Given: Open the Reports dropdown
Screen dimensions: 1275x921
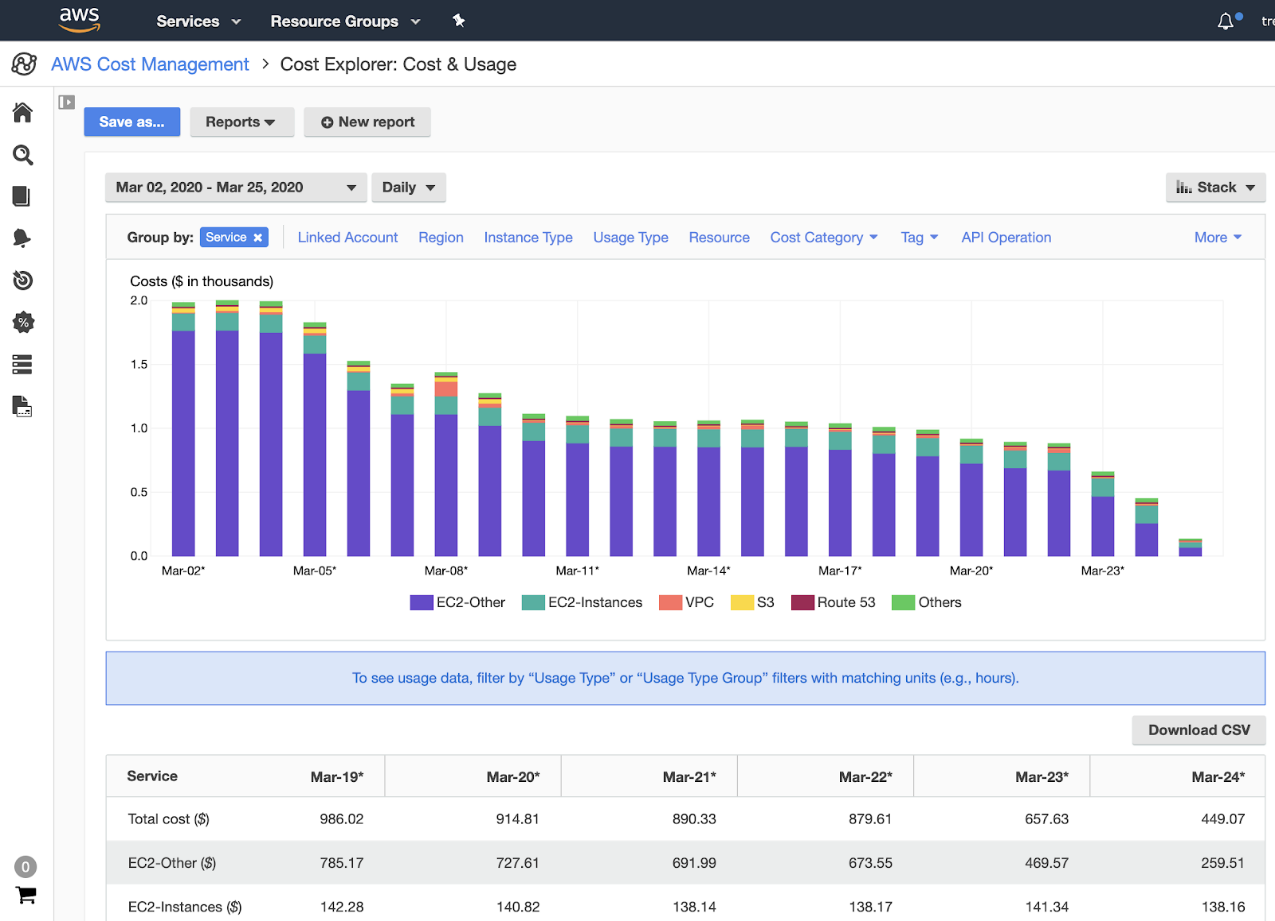Looking at the screenshot, I should [241, 122].
